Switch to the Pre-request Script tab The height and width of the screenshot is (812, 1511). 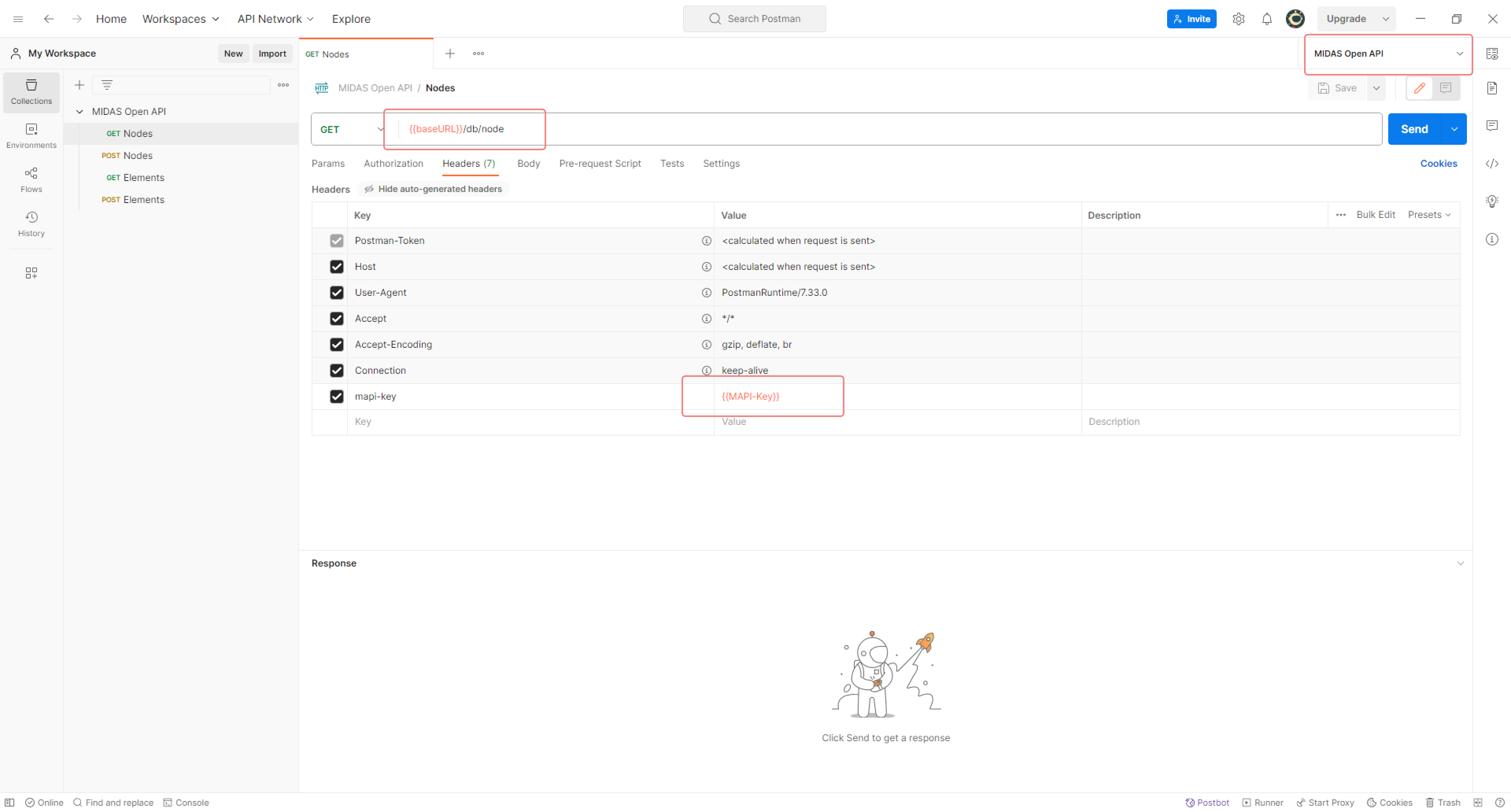pyautogui.click(x=599, y=164)
